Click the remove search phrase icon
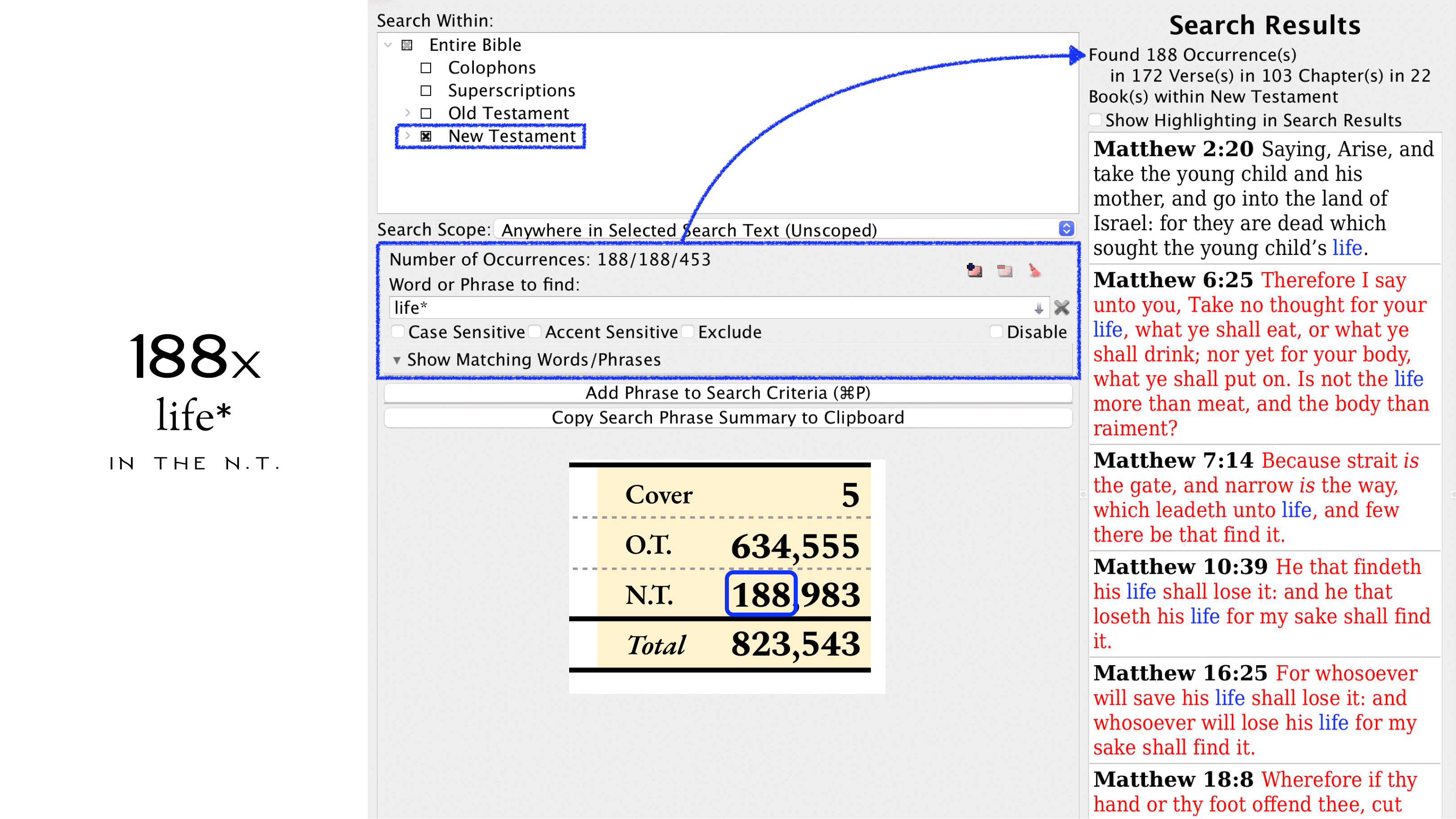Screen dimensions: 1456x819 pos(1004,271)
